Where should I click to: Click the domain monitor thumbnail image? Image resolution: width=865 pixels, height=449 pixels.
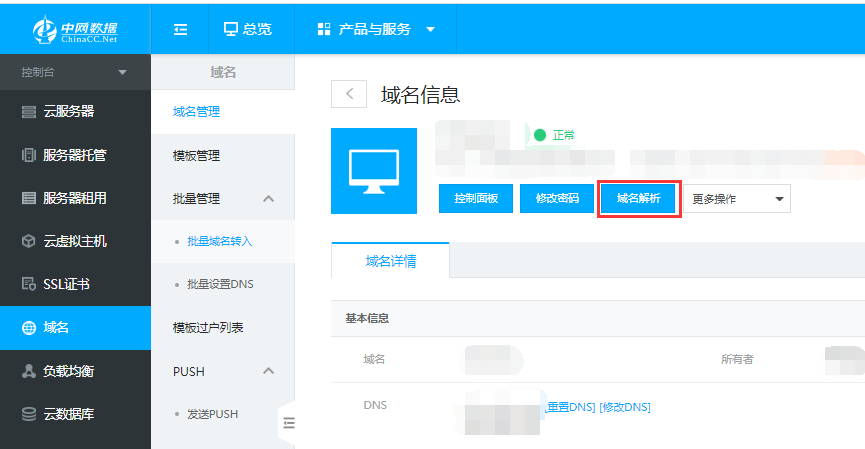pos(373,170)
